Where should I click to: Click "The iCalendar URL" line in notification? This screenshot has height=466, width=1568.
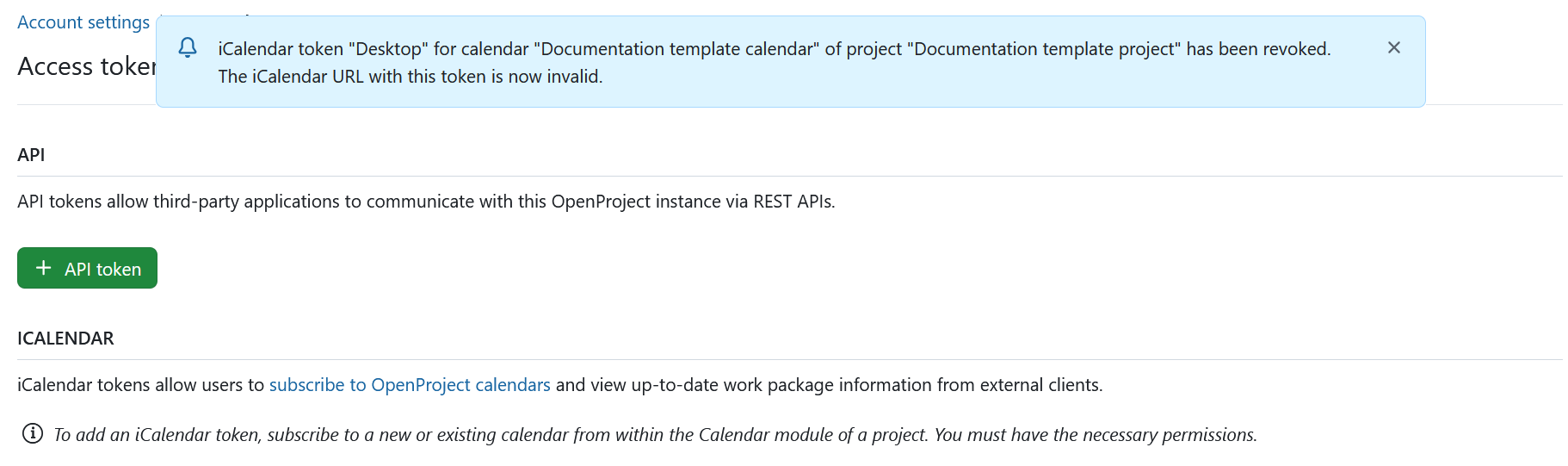click(410, 77)
